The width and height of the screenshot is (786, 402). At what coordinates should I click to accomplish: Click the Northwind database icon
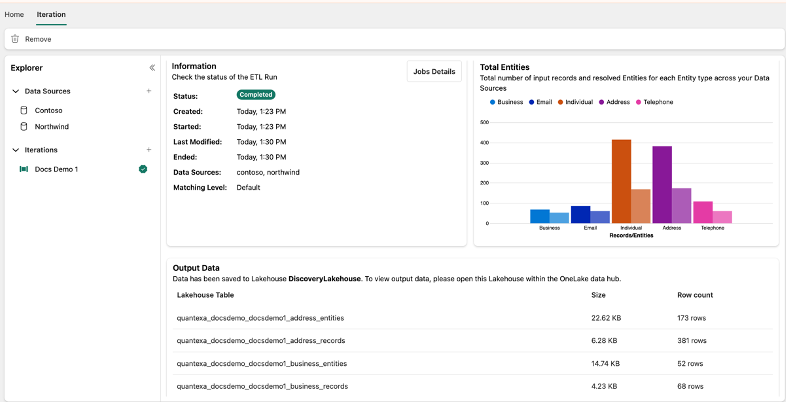(24, 127)
